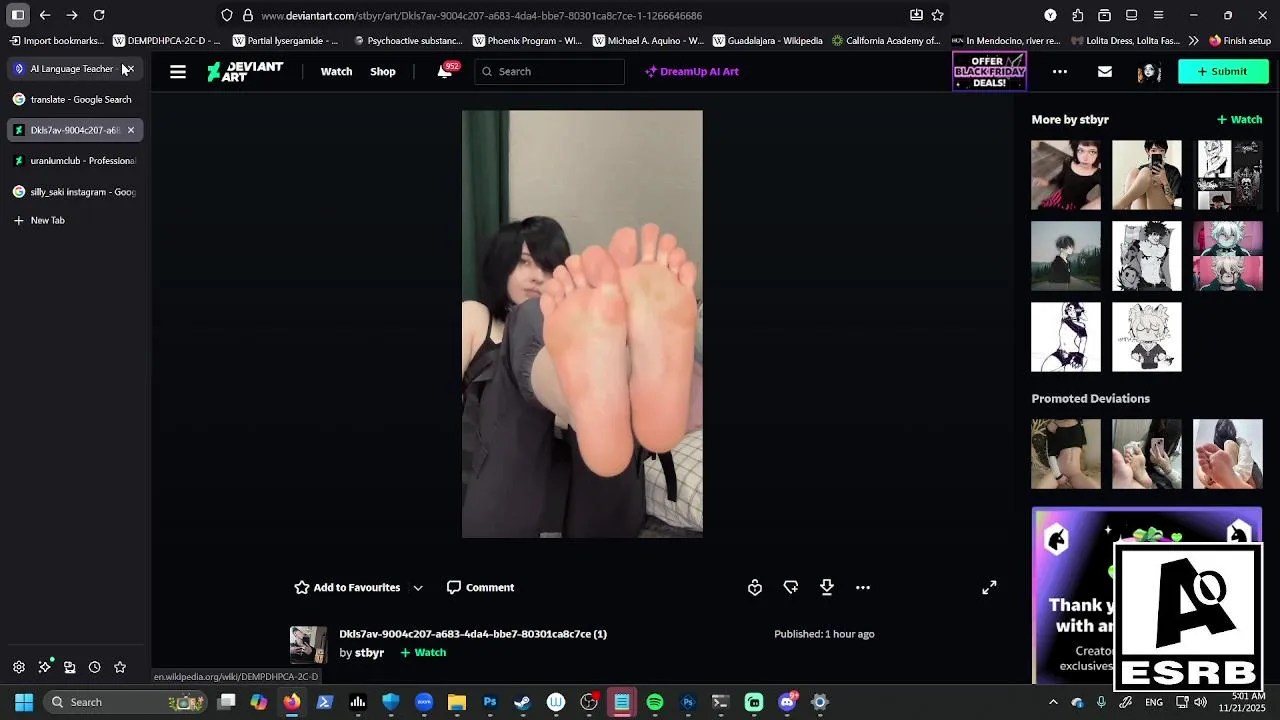
Task: Open the user avatar menu
Action: [1148, 71]
